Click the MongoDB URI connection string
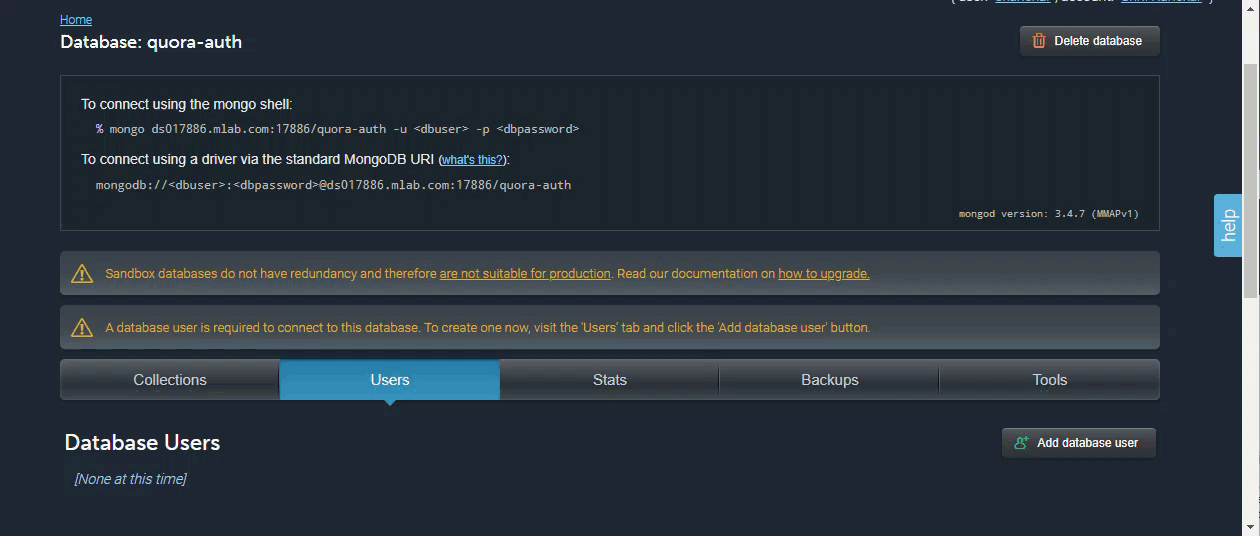This screenshot has height=536, width=1260. (333, 185)
